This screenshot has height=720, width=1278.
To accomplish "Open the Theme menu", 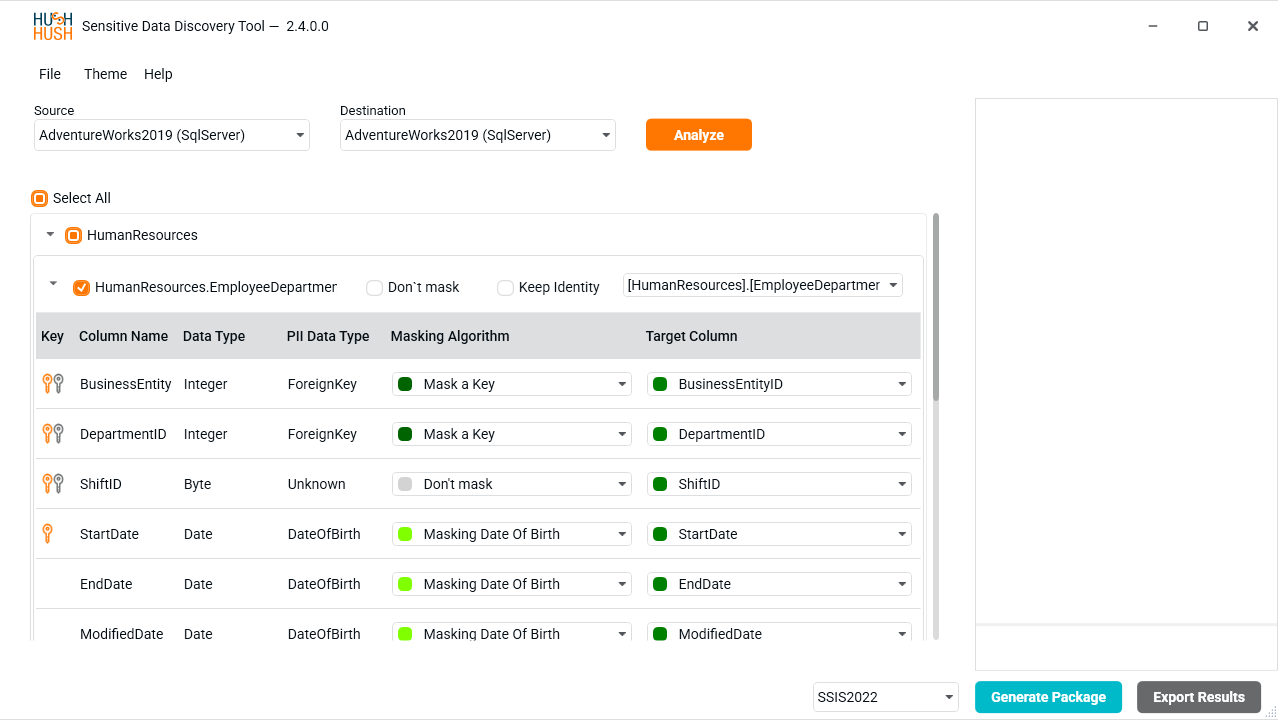I will pyautogui.click(x=105, y=74).
